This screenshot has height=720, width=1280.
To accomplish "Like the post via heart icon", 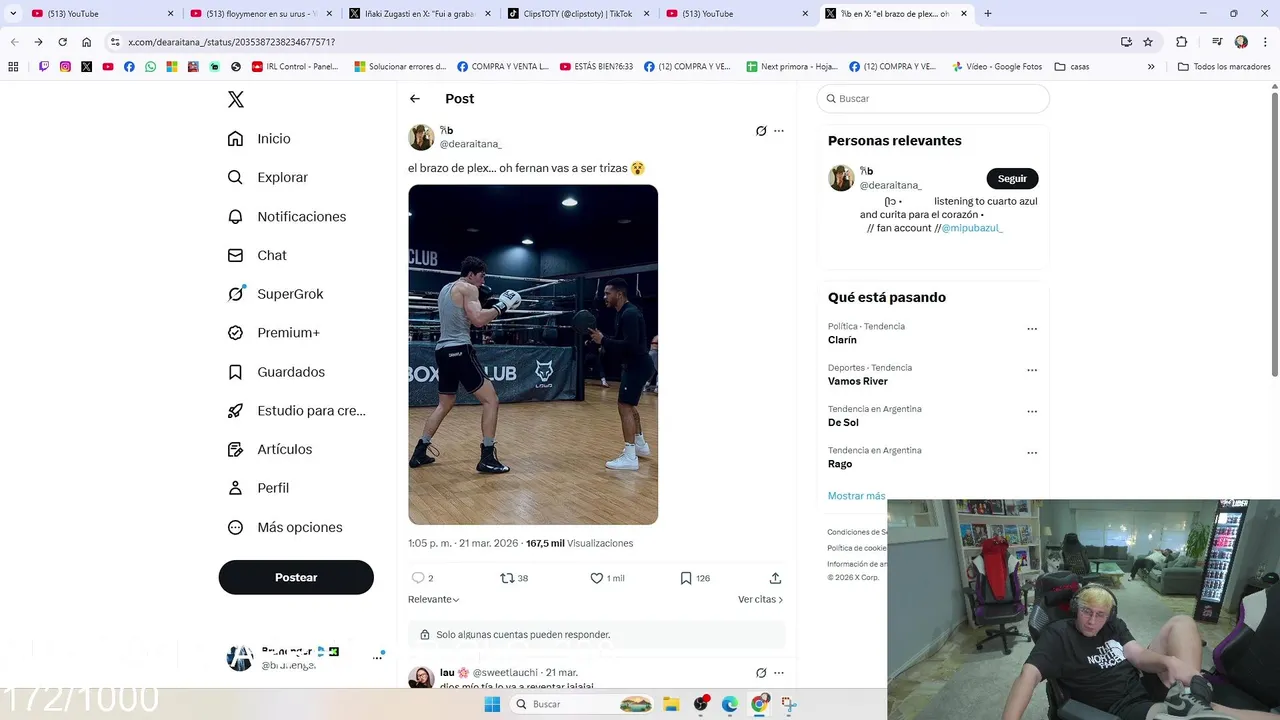I will [597, 578].
